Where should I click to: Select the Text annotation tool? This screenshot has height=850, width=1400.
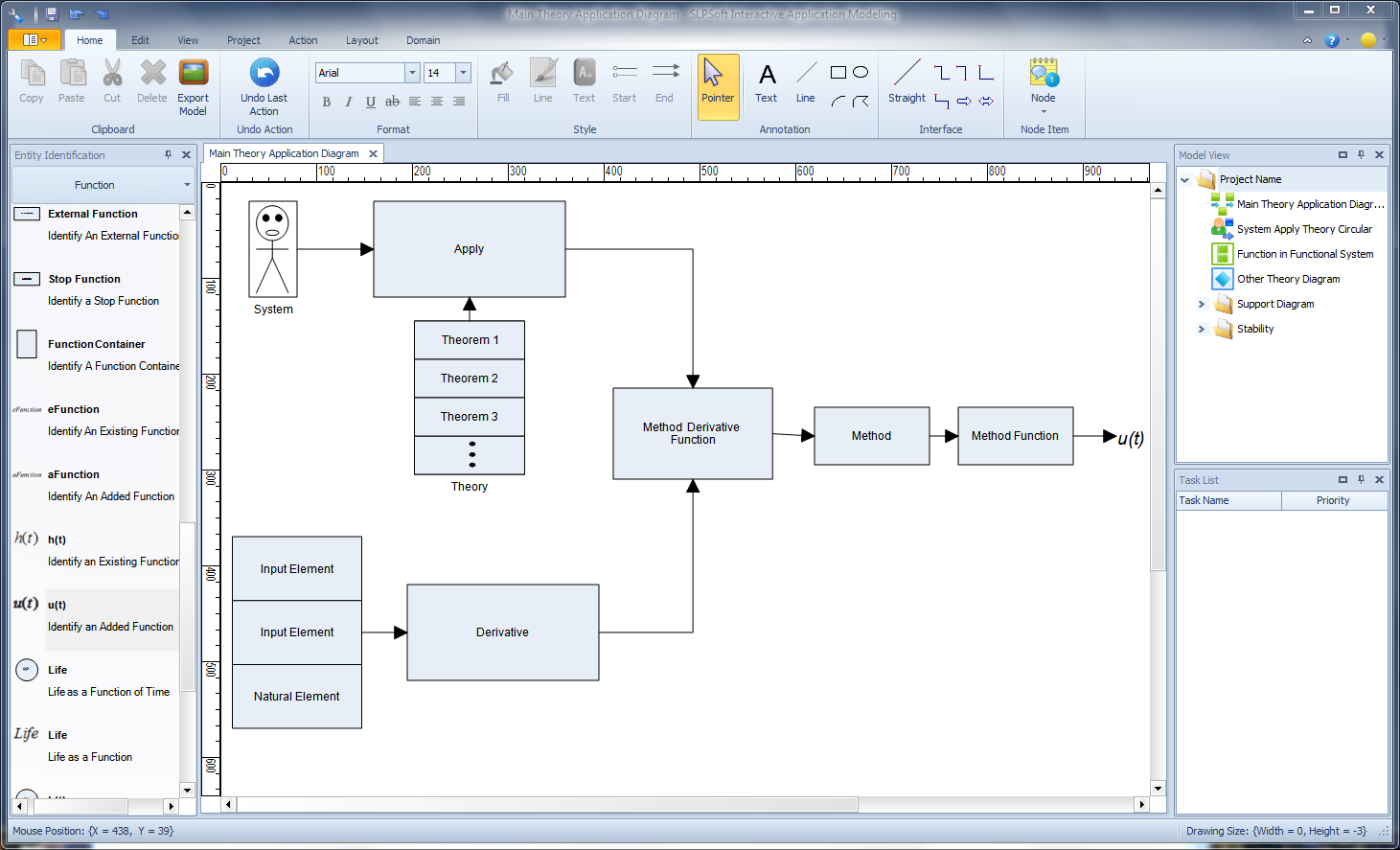[x=767, y=83]
